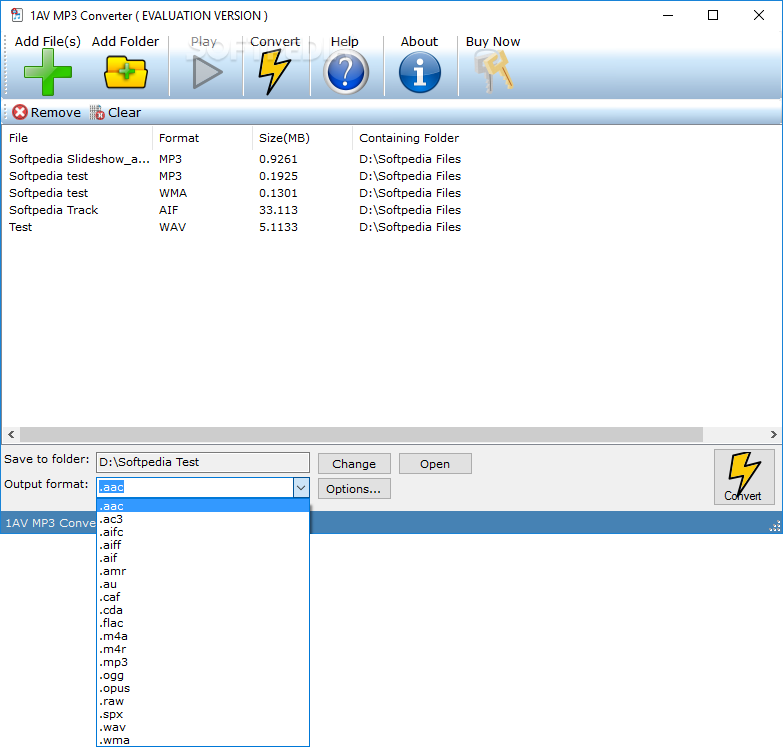Click the status bar resize grip
783x747 pixels.
tap(775, 526)
